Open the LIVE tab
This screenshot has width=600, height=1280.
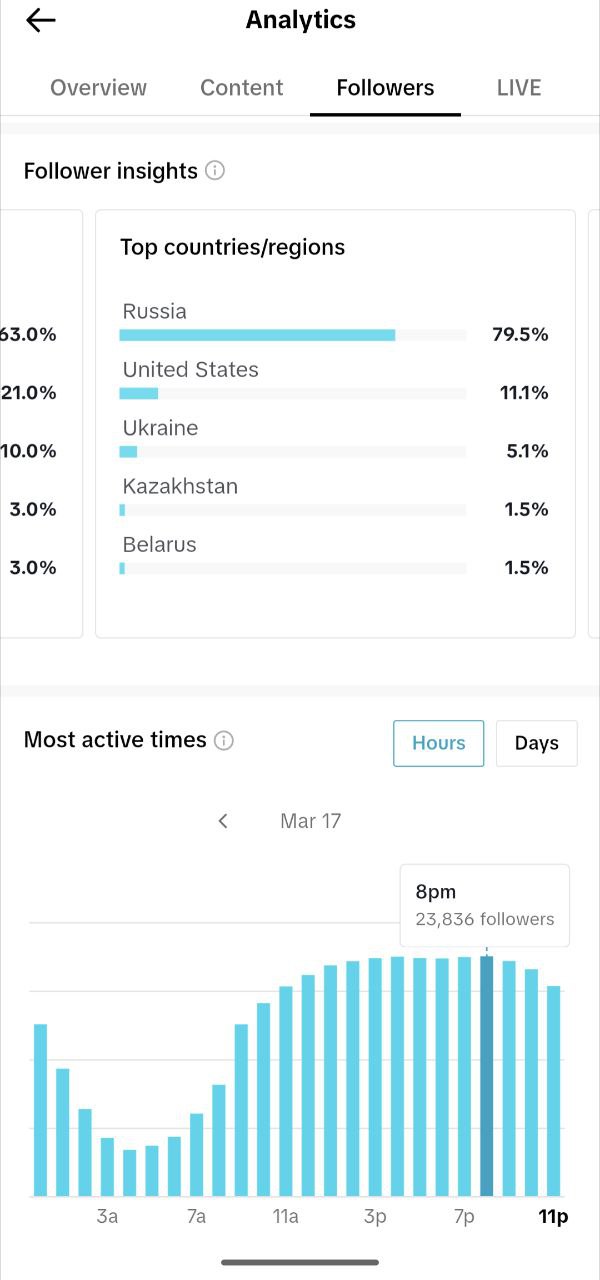point(519,88)
